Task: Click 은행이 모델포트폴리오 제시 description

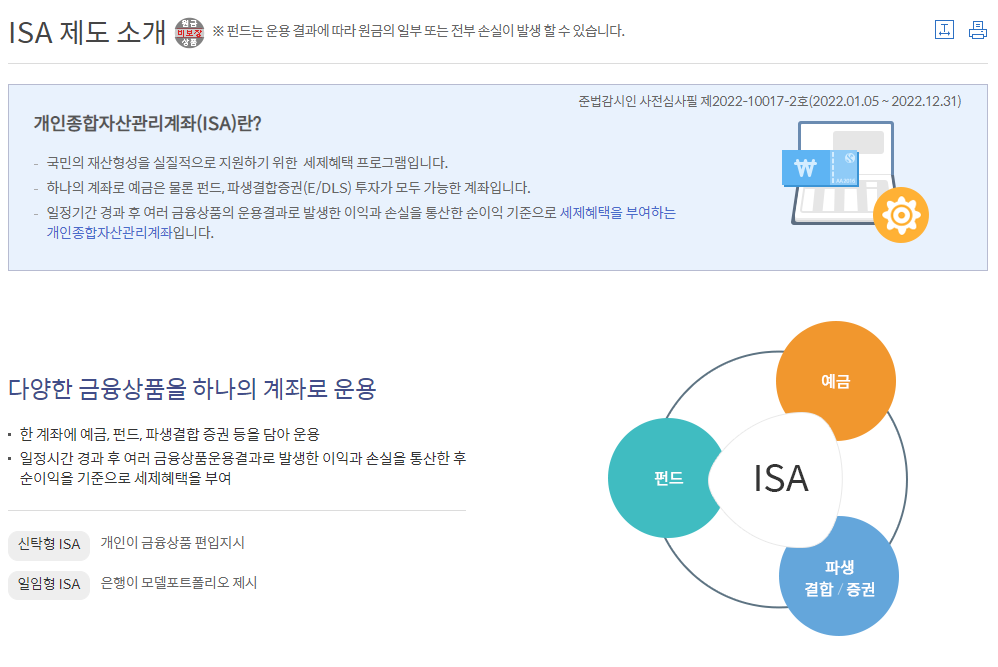Action: (179, 583)
